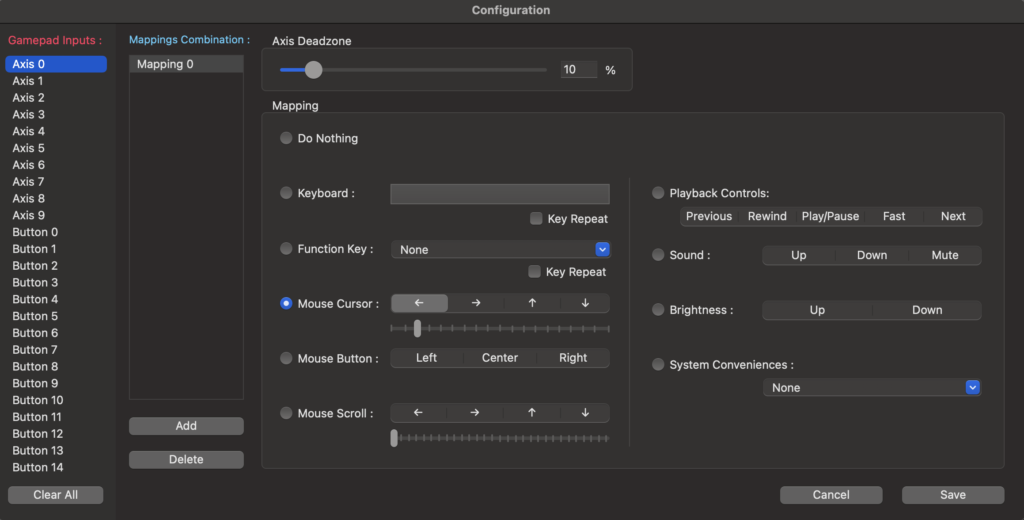Select Mapping 0 in Mappings Combination list

[x=186, y=64]
